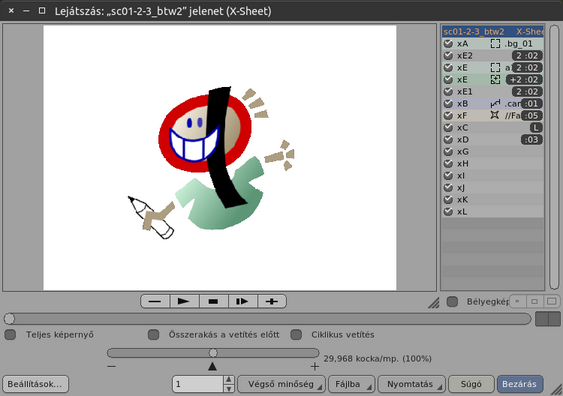
Task: Click the frame position slider handle
Action: point(10,318)
